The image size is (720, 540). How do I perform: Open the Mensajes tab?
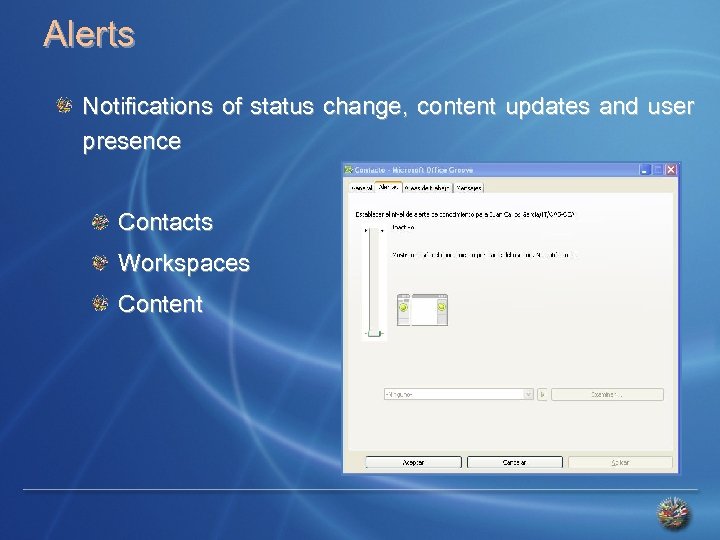point(469,188)
